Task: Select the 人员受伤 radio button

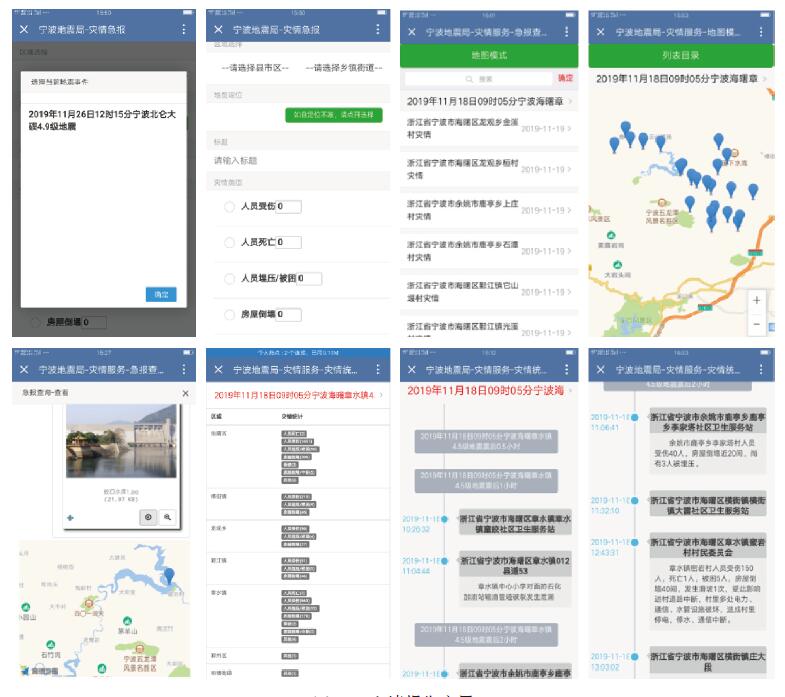Action: (230, 207)
